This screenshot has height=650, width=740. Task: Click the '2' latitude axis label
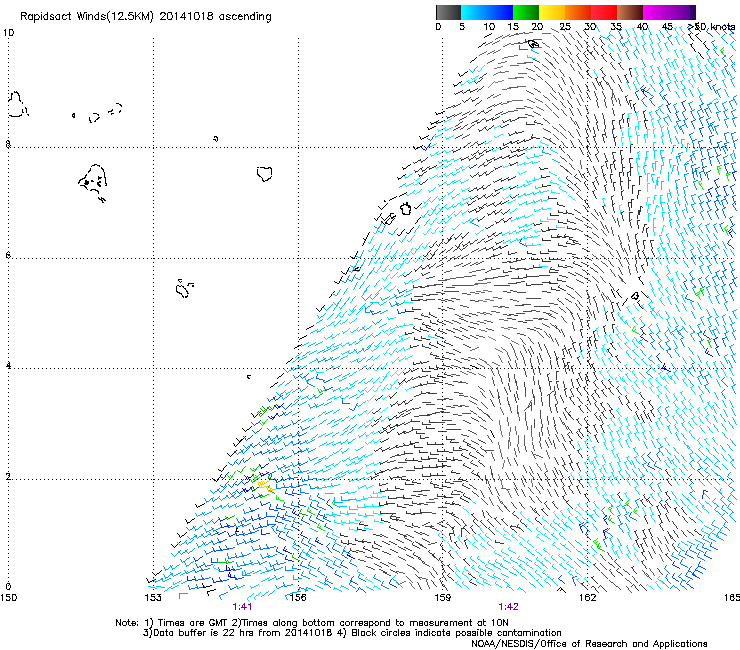point(8,476)
